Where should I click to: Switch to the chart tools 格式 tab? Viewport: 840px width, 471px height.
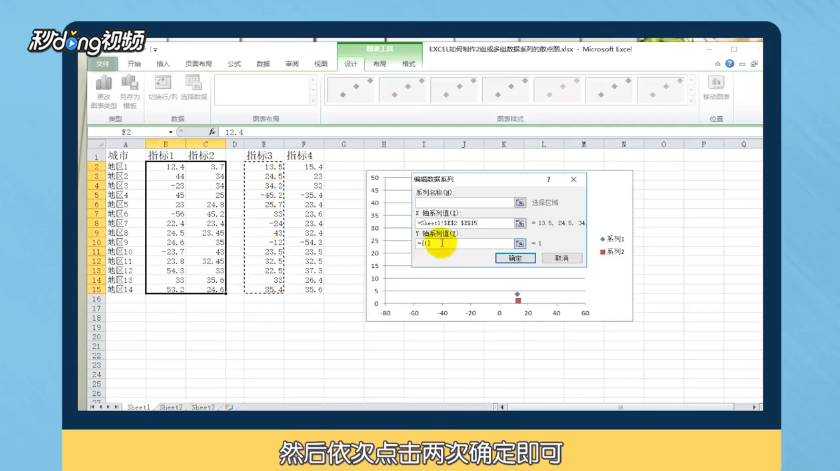409,64
